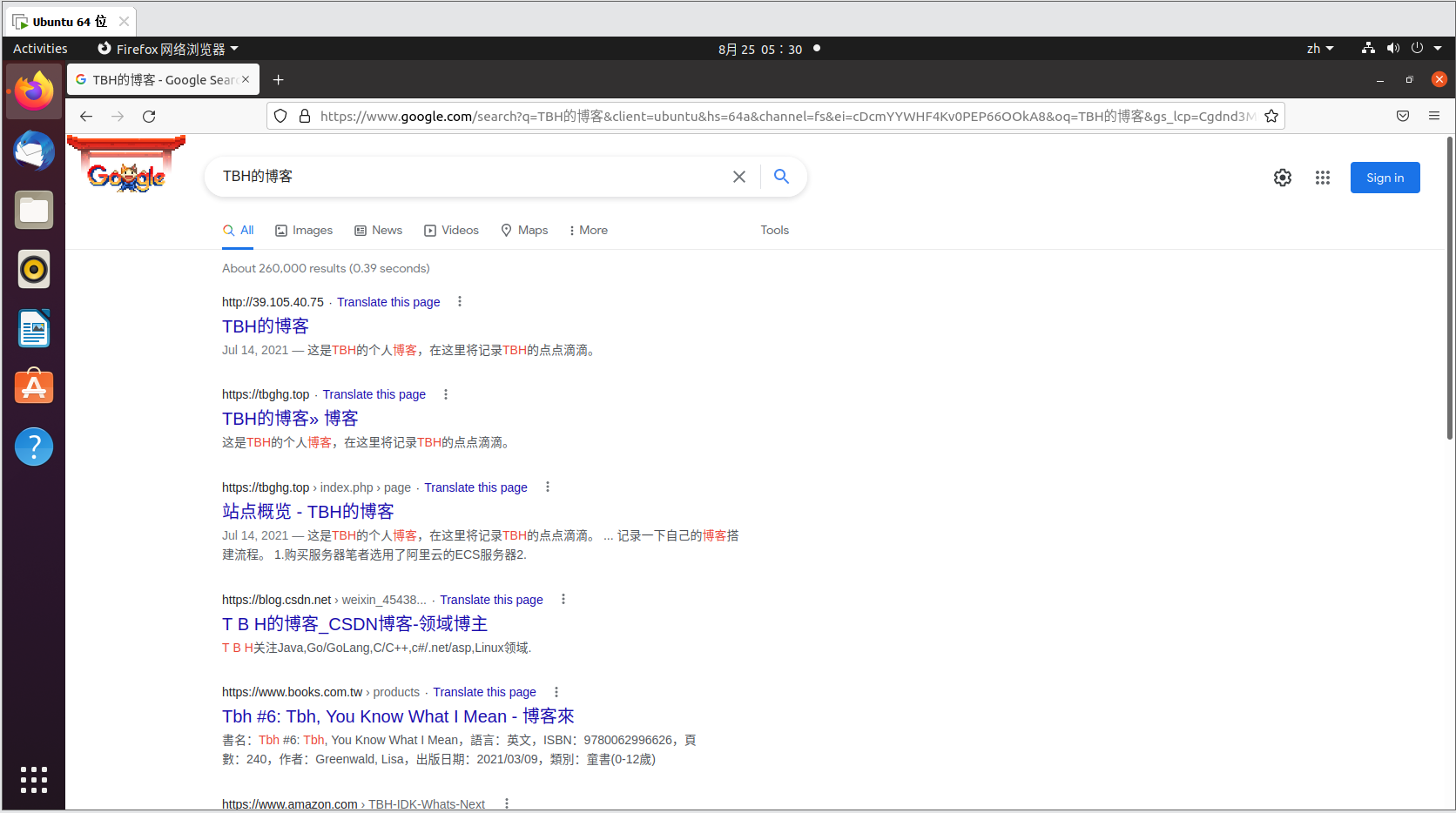Viewport: 1456px width, 813px height.
Task: Clear the search box text
Action: [738, 177]
